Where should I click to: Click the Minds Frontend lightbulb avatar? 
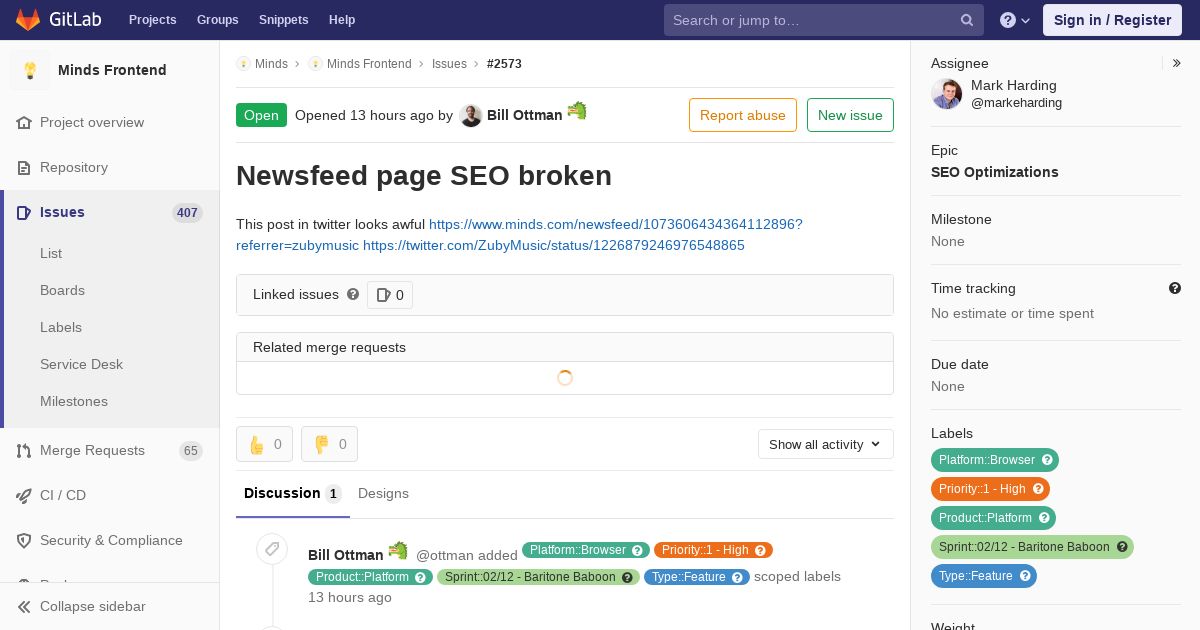point(30,70)
